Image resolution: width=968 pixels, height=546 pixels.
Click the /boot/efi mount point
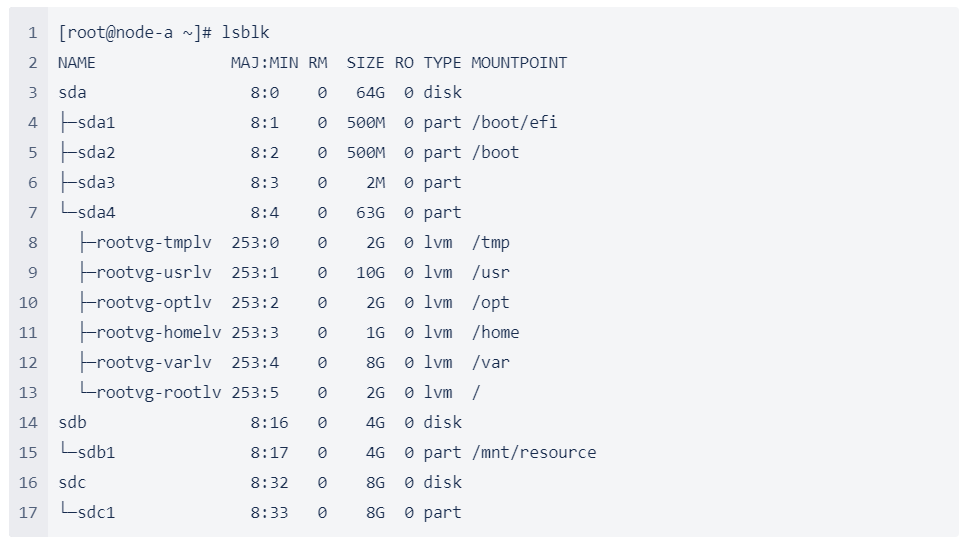click(x=514, y=123)
